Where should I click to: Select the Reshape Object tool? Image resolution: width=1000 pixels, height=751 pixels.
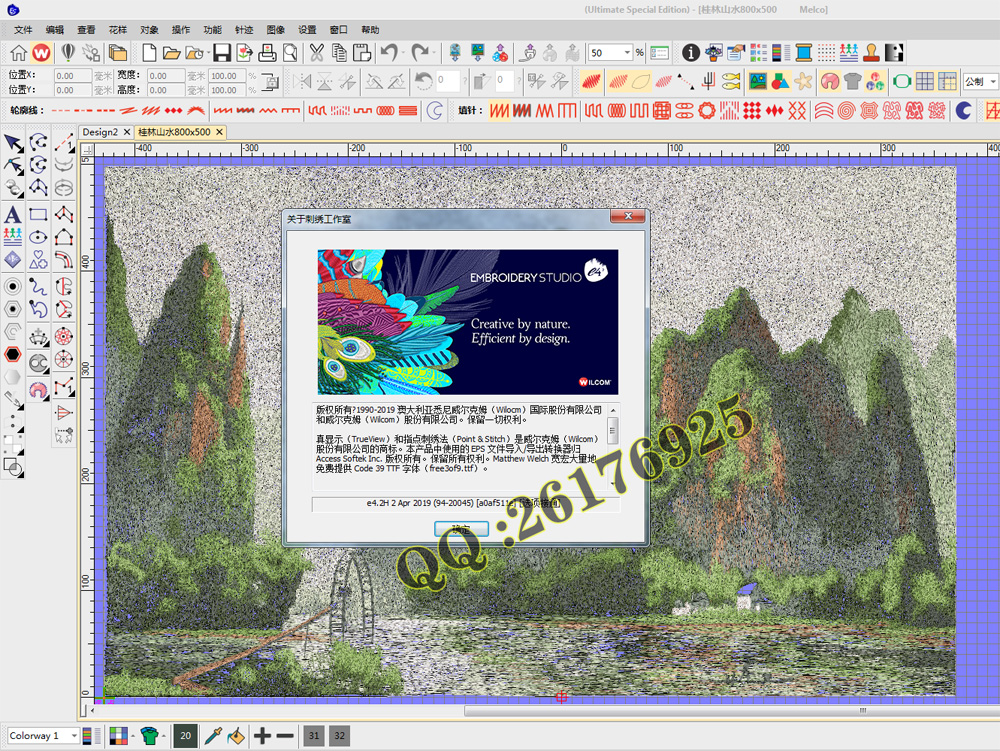[x=13, y=166]
